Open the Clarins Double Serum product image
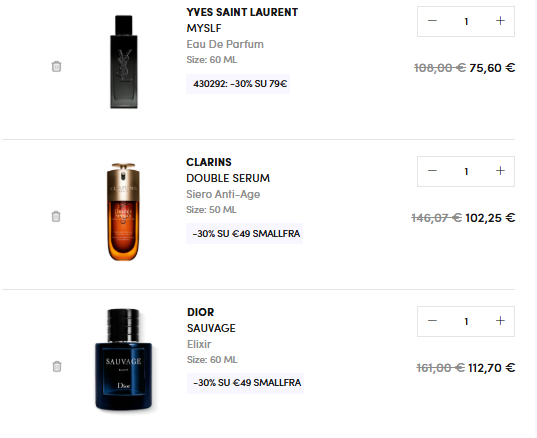Screen dimensions: 537x438 (123, 212)
